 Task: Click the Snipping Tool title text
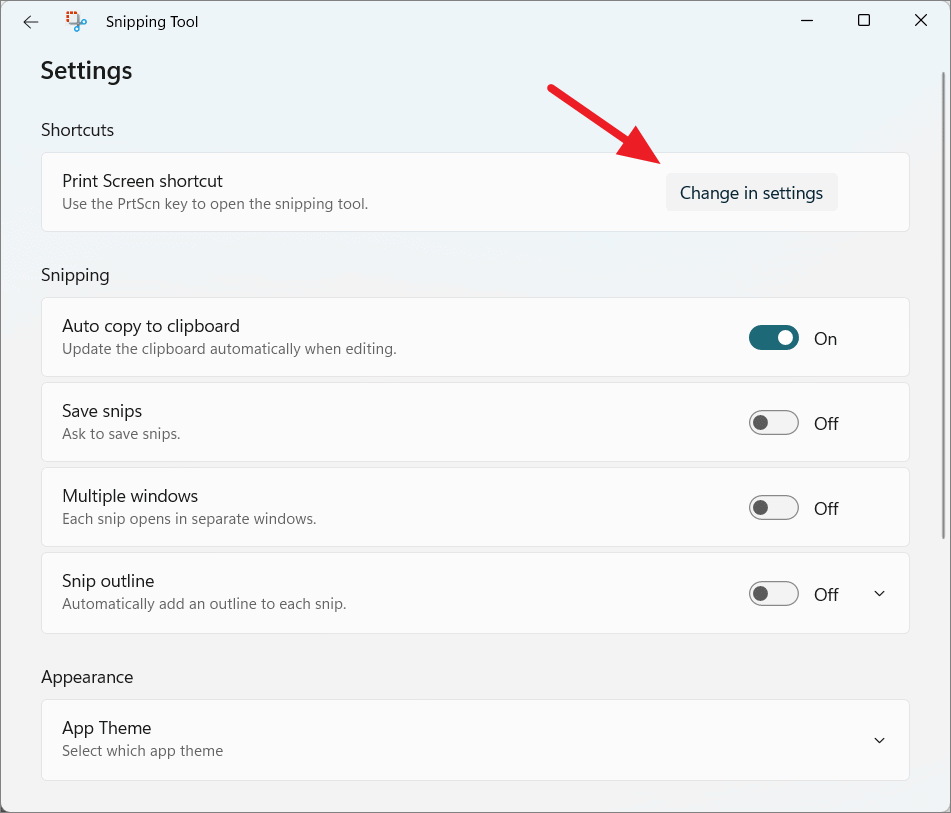pyautogui.click(x=151, y=21)
